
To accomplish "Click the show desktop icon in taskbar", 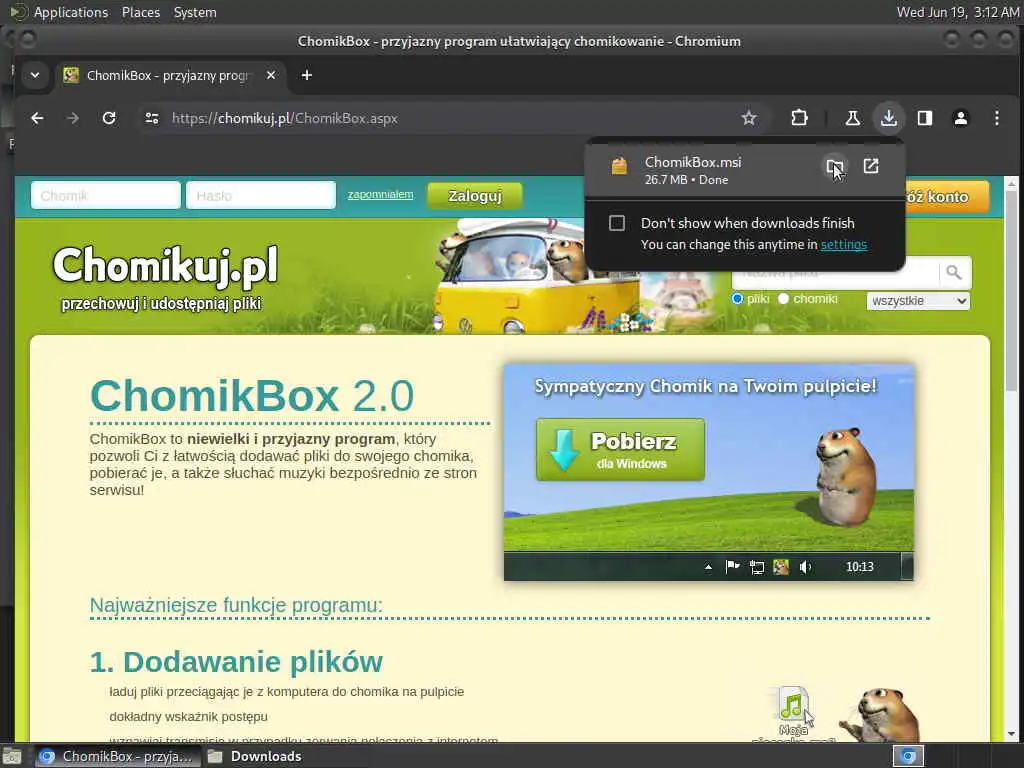I will pos(12,756).
